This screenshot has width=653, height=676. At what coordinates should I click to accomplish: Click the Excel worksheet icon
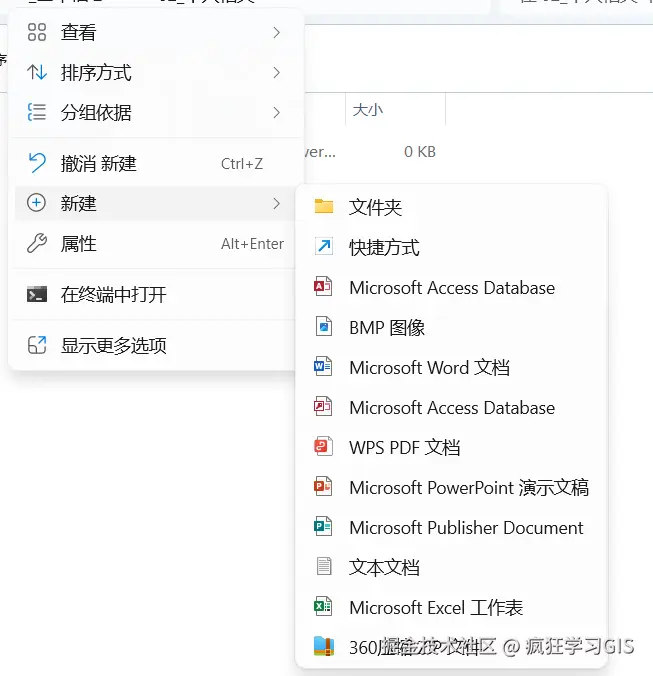[x=323, y=607]
